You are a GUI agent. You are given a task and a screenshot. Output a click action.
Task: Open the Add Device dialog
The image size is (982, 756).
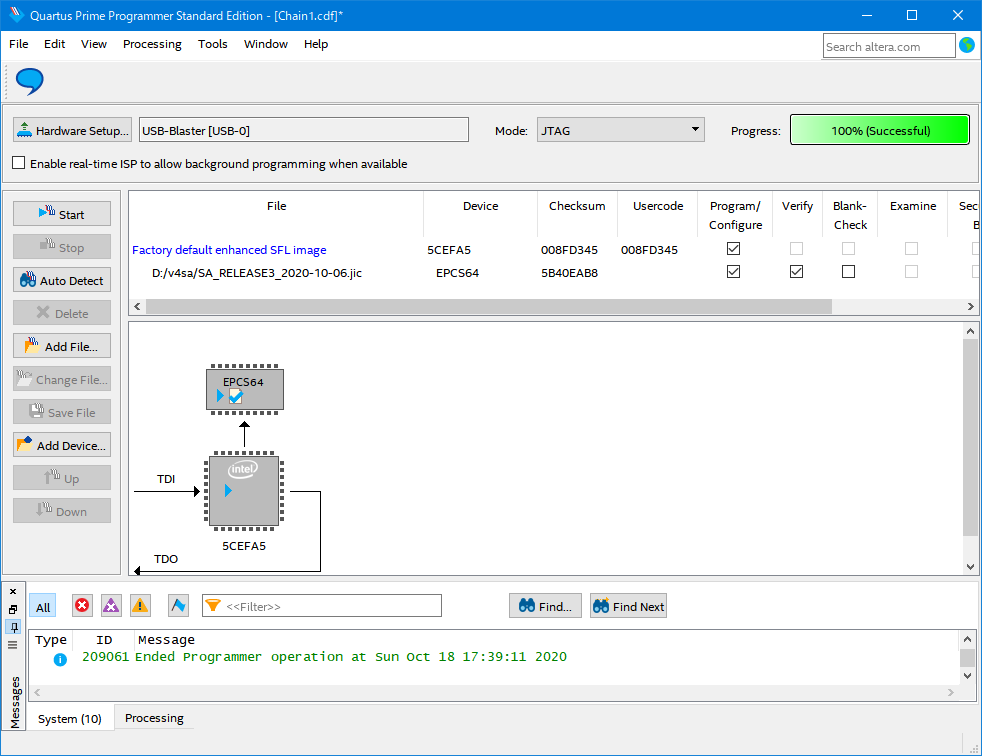pos(62,445)
